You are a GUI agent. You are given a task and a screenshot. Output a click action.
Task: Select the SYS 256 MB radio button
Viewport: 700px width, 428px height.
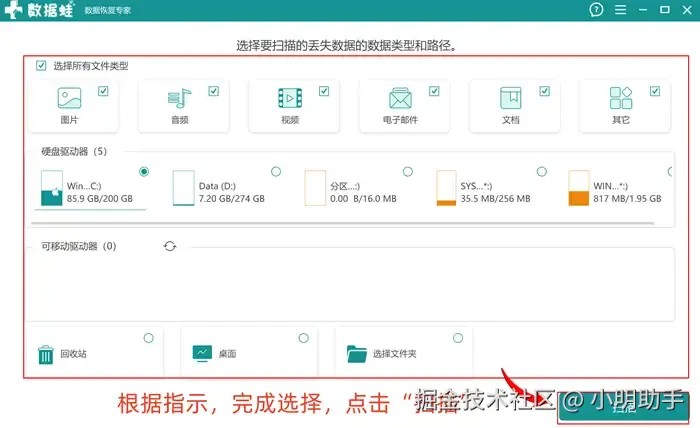pyautogui.click(x=542, y=171)
